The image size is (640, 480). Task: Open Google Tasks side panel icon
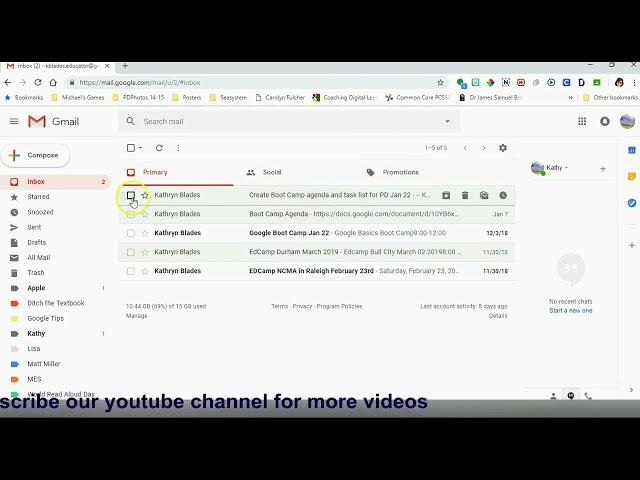click(x=631, y=203)
